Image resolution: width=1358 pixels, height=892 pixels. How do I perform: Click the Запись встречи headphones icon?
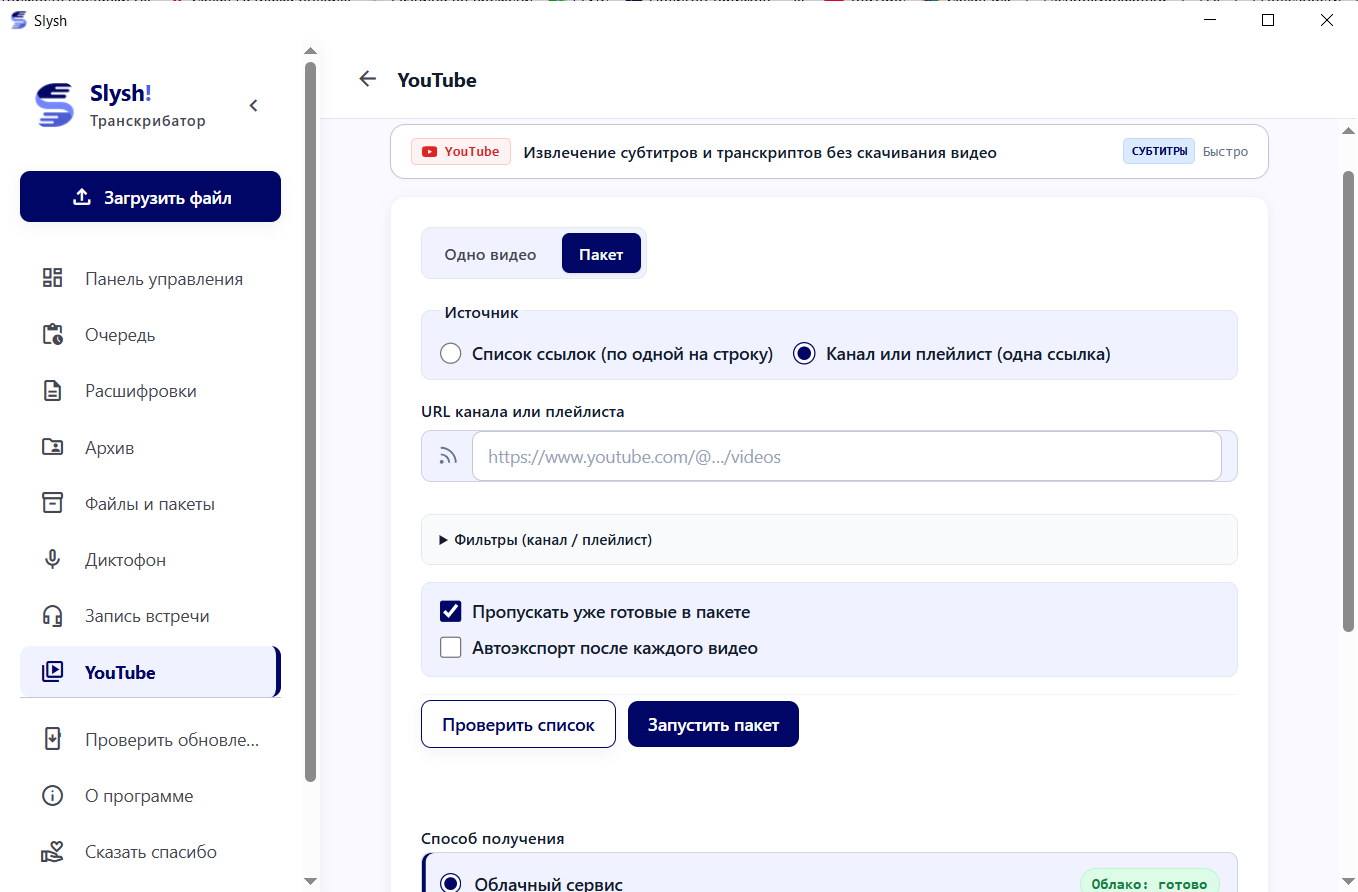52,616
